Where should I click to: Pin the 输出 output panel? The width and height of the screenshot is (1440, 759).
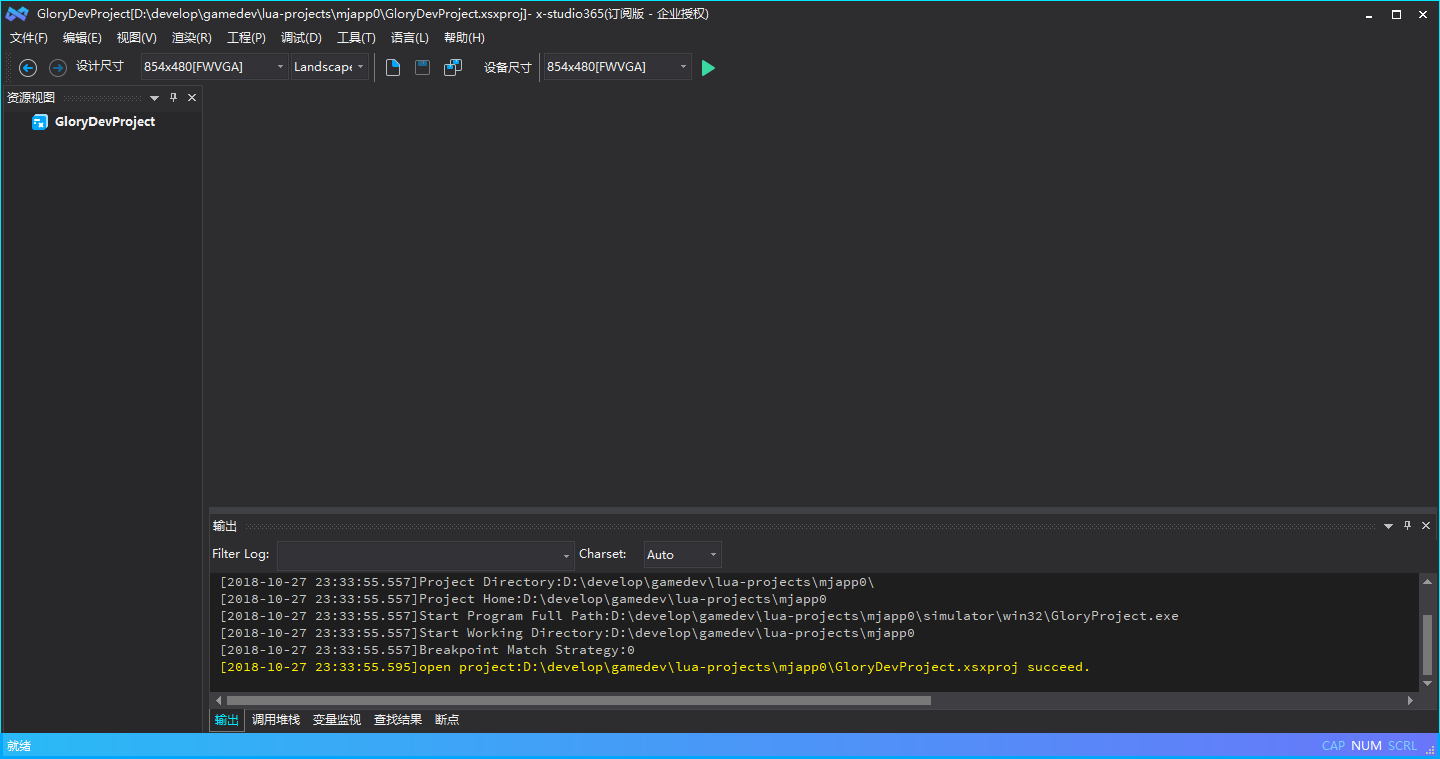[x=1407, y=525]
